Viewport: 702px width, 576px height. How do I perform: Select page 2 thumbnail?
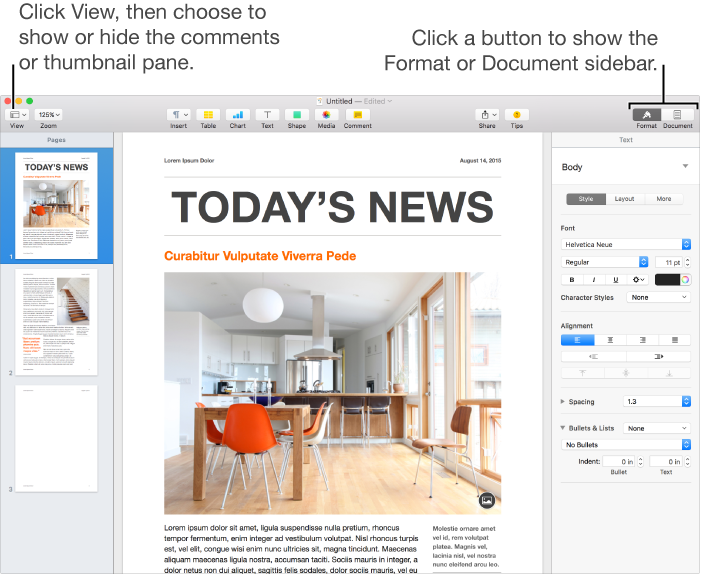pos(56,322)
